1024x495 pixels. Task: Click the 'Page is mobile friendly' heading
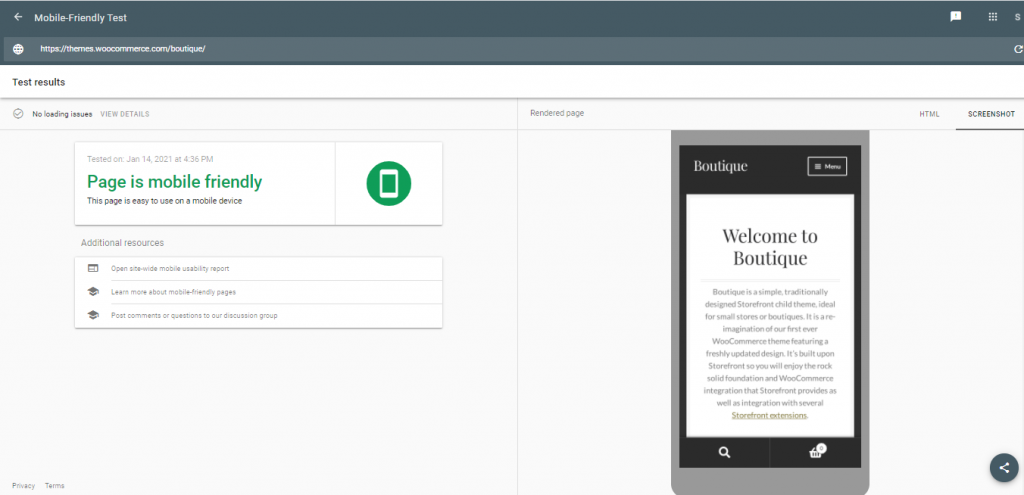click(174, 182)
